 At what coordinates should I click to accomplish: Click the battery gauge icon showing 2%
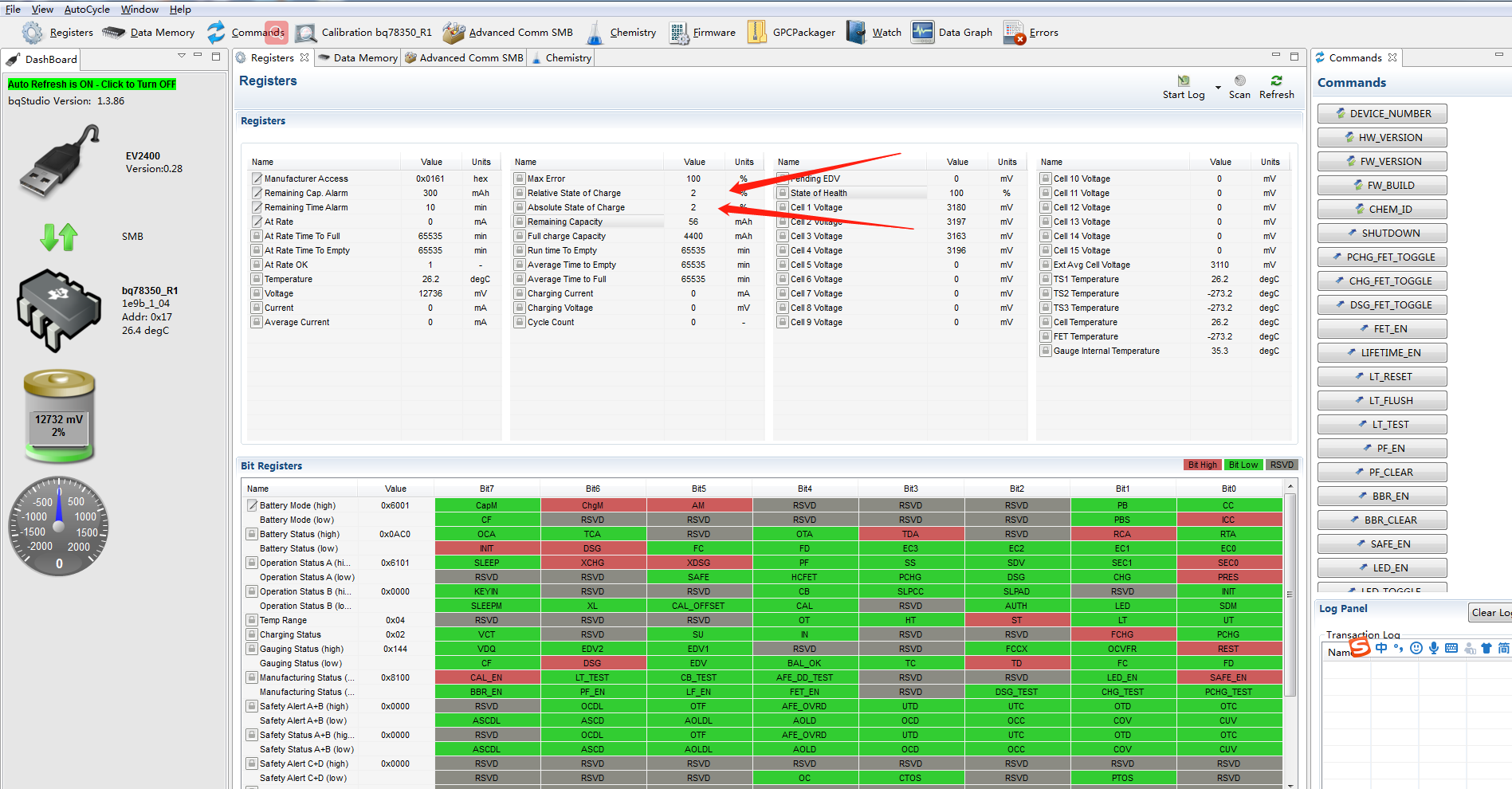click(59, 415)
